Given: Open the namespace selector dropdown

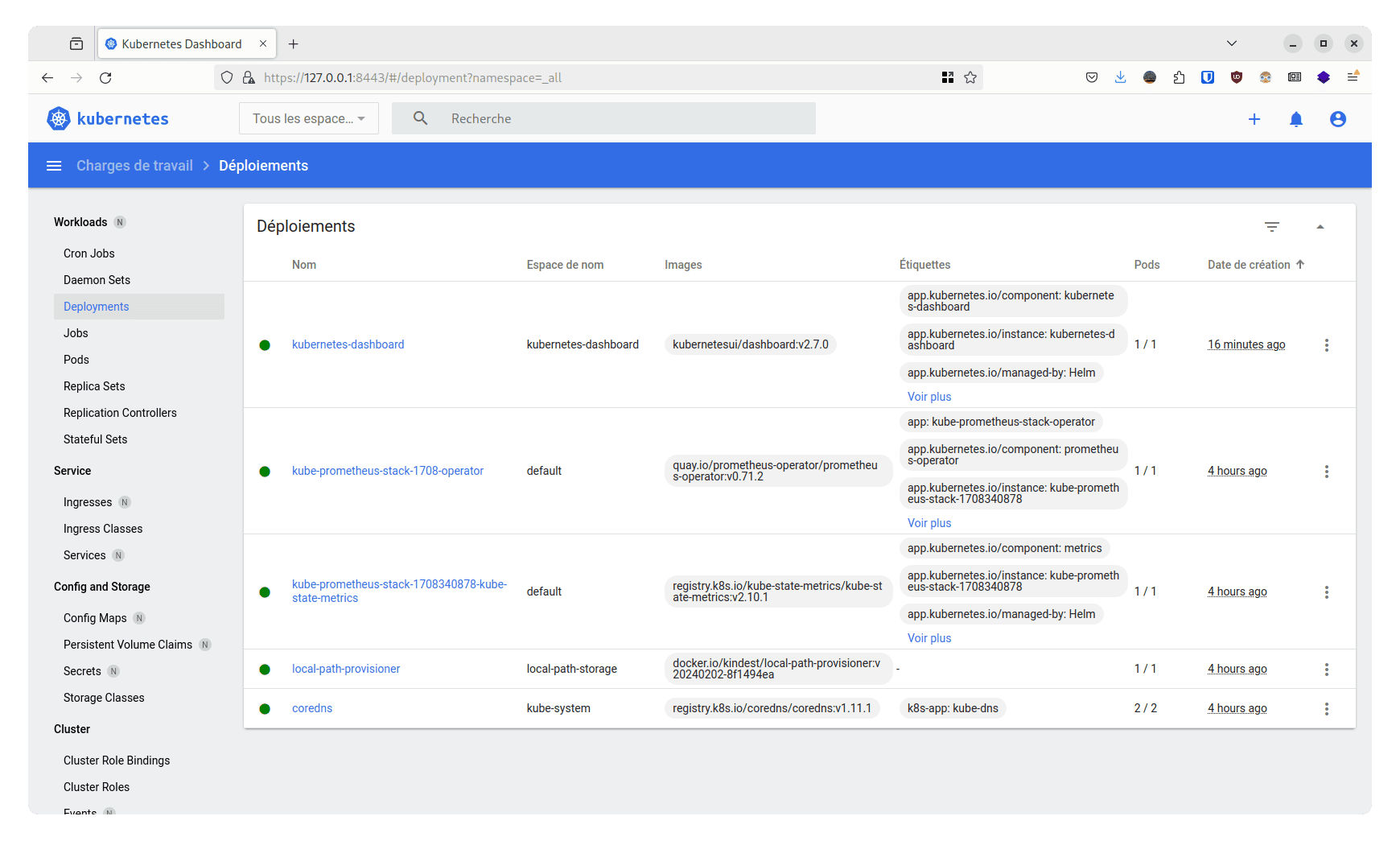Looking at the screenshot, I should tap(308, 118).
